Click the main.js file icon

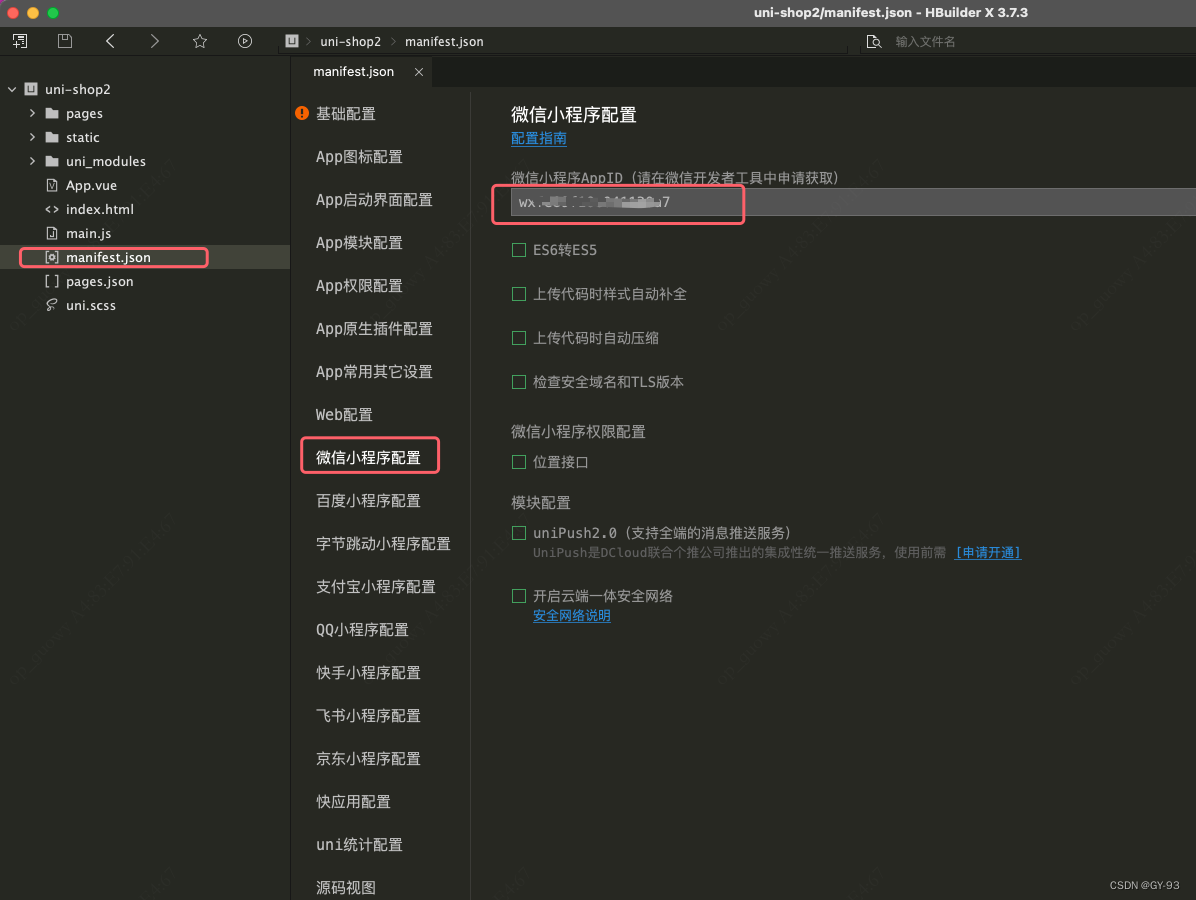(x=52, y=233)
